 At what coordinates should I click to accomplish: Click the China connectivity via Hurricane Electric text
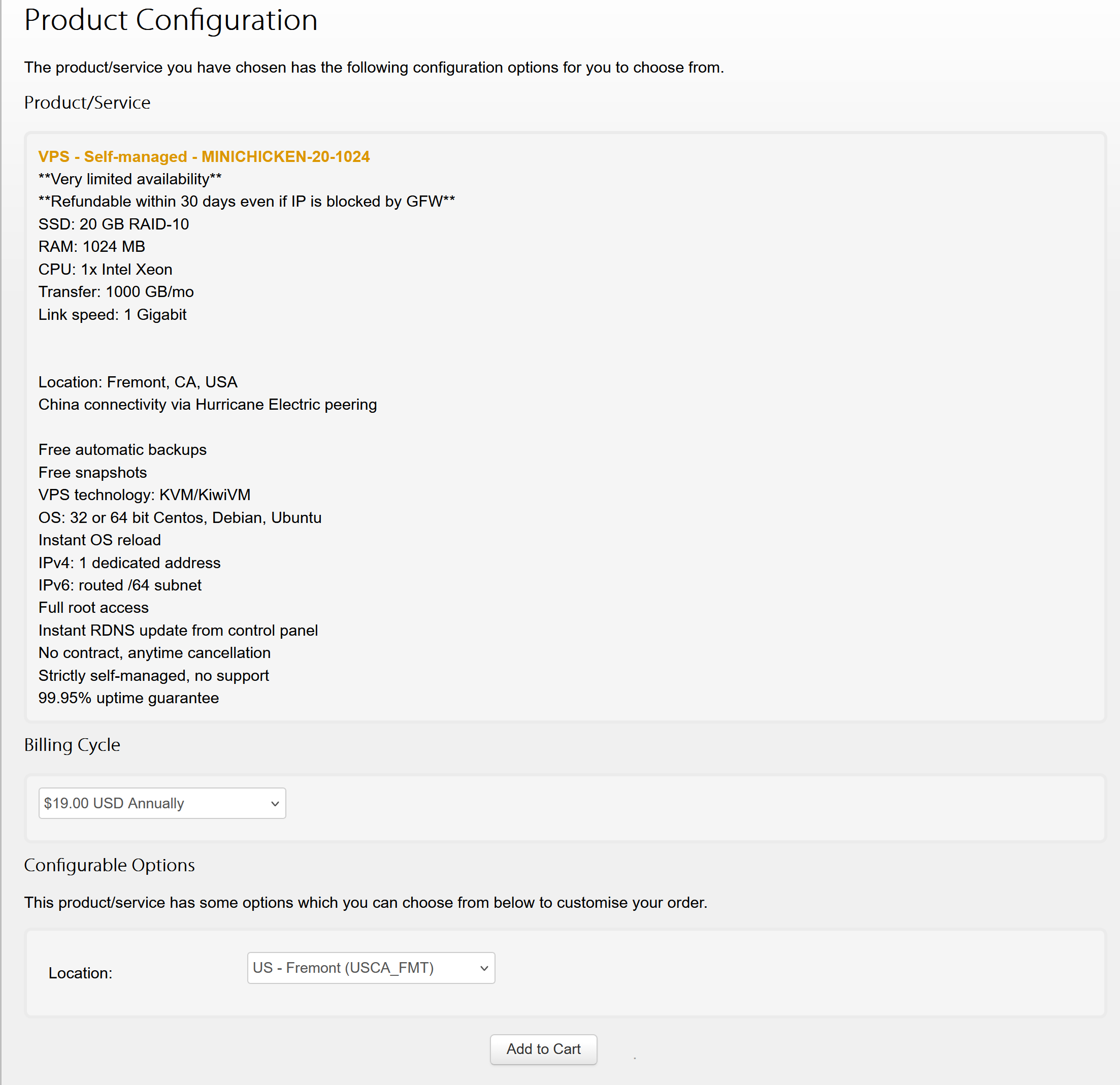(208, 405)
